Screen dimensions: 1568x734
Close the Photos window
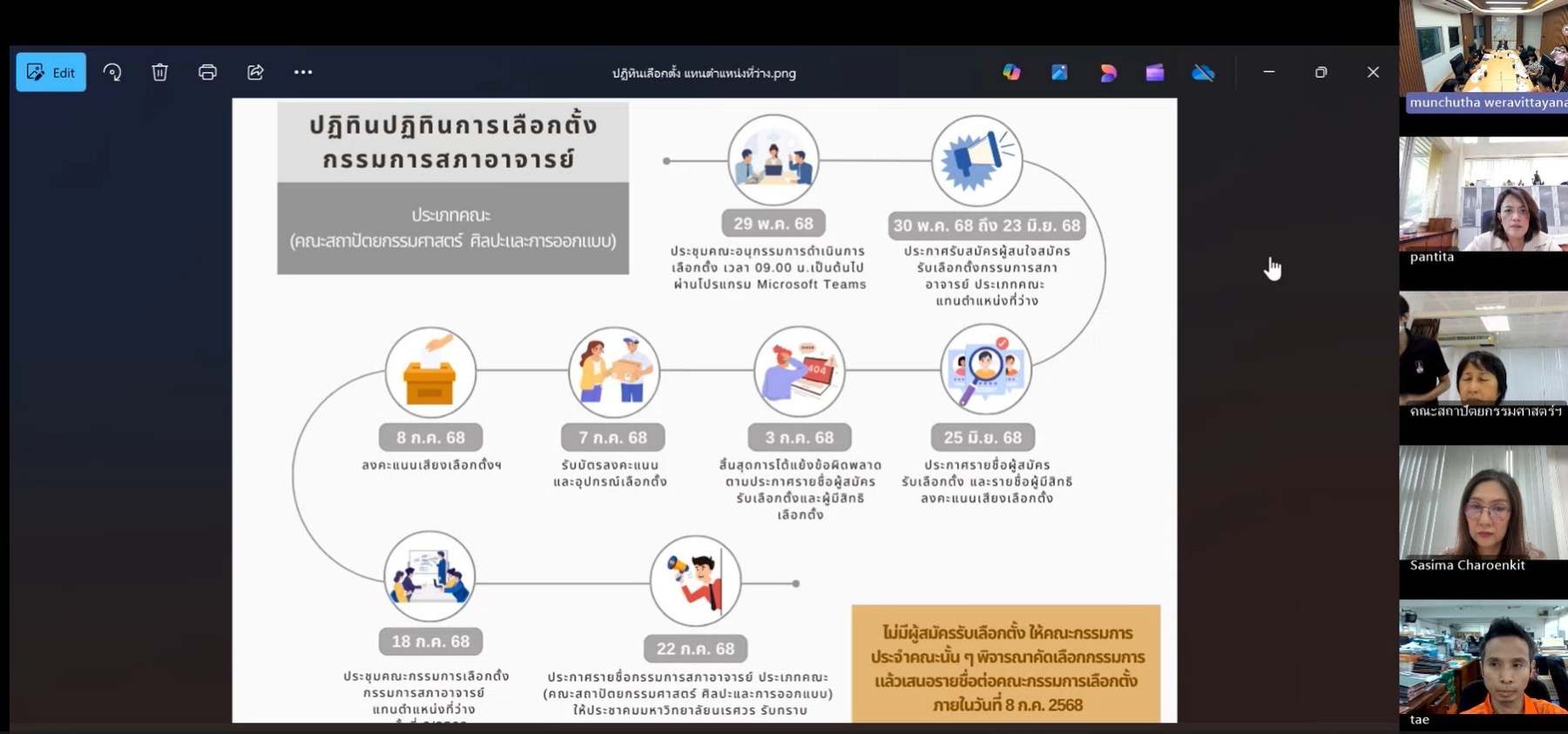[1374, 72]
